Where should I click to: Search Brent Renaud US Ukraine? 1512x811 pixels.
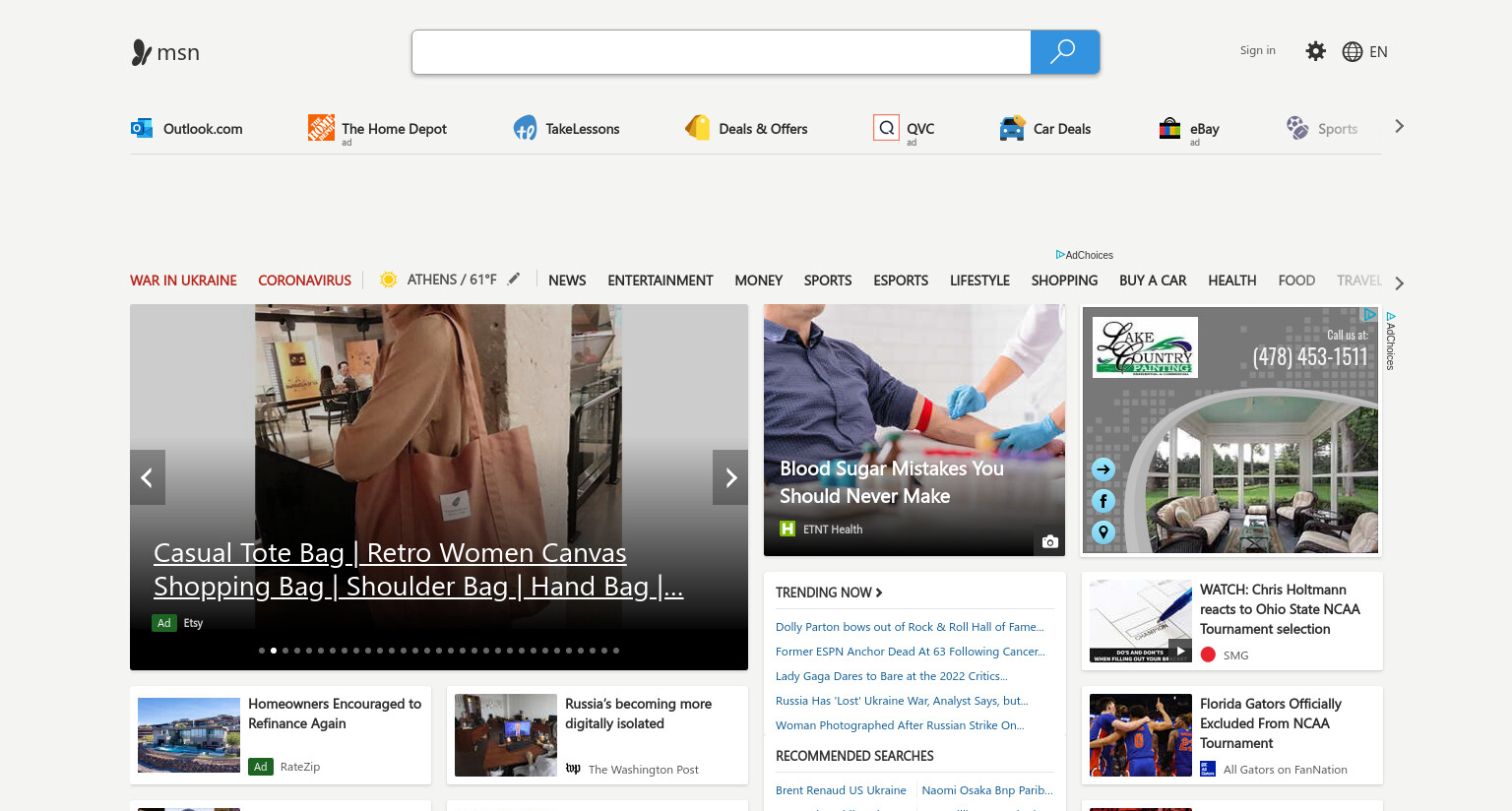841,790
